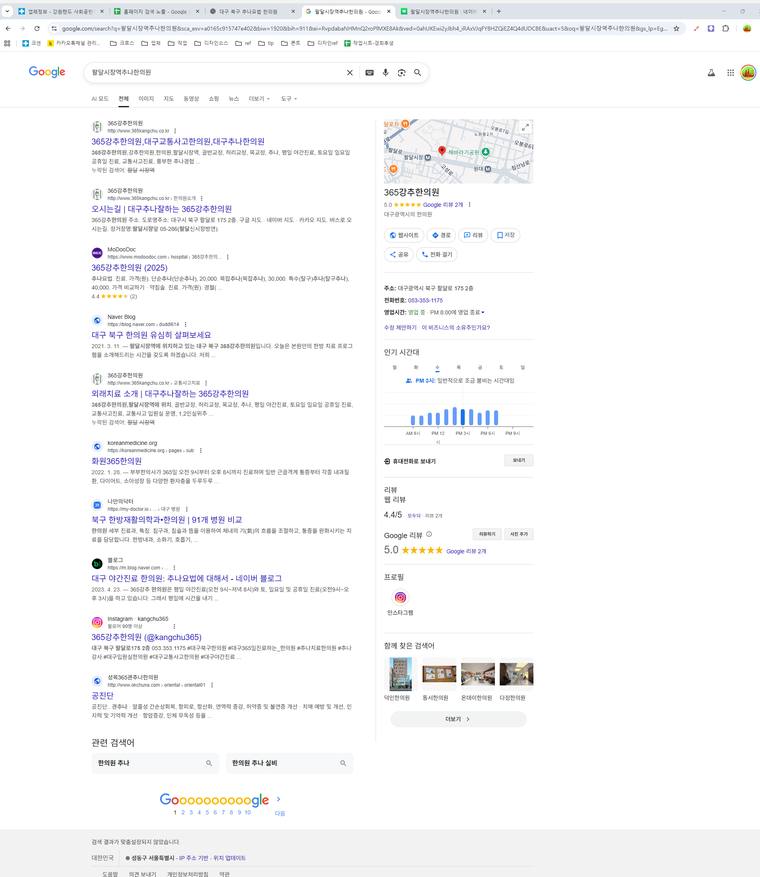The image size is (760, 877).
Task: Click the browser address bar
Action: (364, 29)
